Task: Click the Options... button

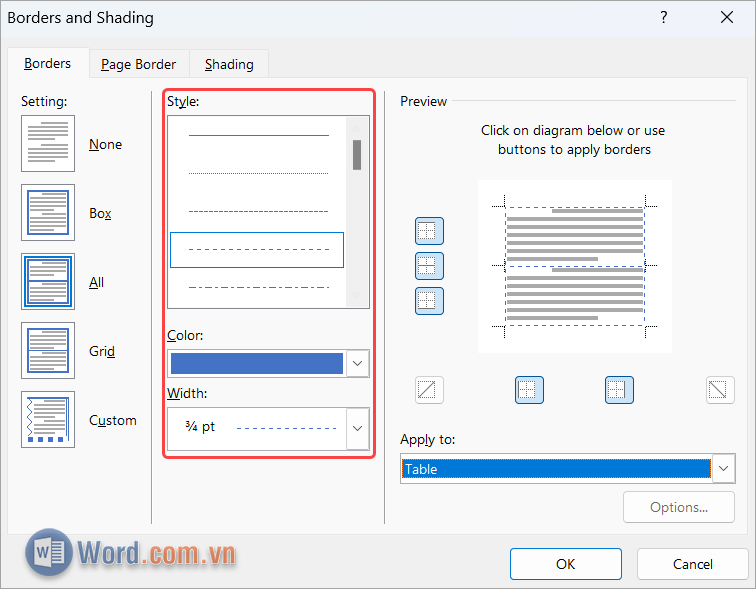Action: [678, 507]
